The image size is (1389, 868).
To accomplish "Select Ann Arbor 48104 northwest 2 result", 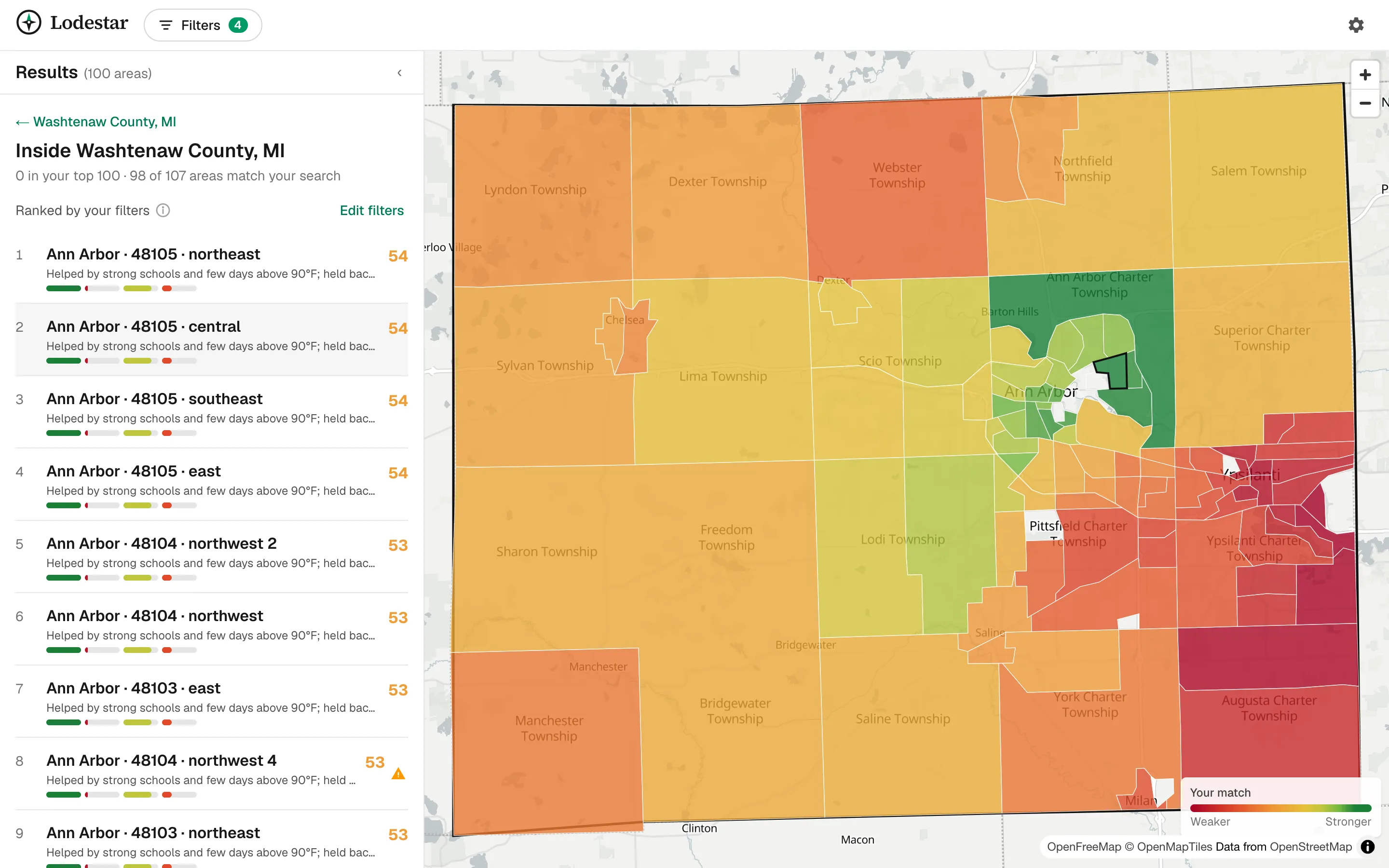I will tap(212, 557).
